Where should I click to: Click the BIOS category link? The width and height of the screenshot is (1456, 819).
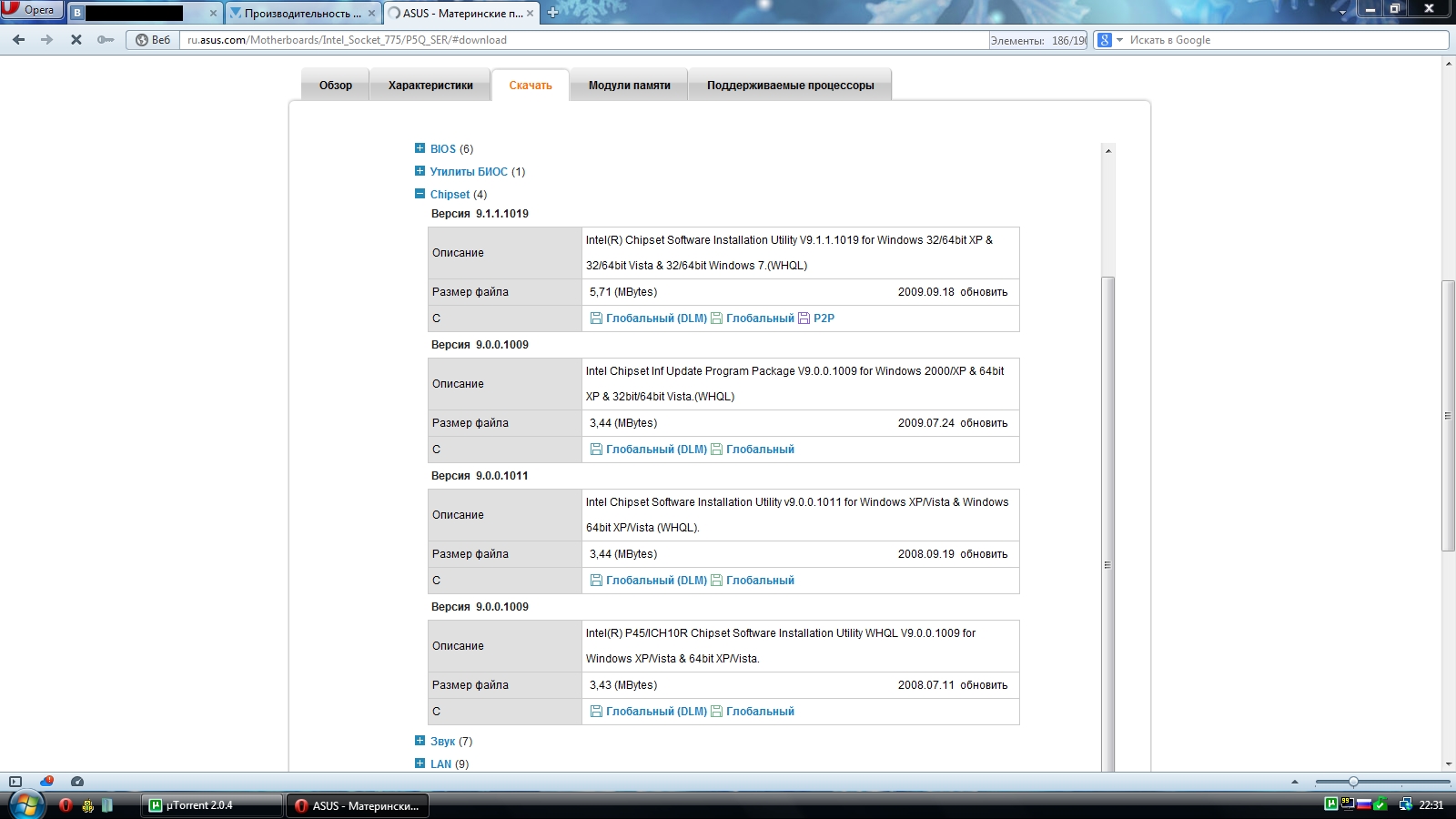(x=443, y=149)
